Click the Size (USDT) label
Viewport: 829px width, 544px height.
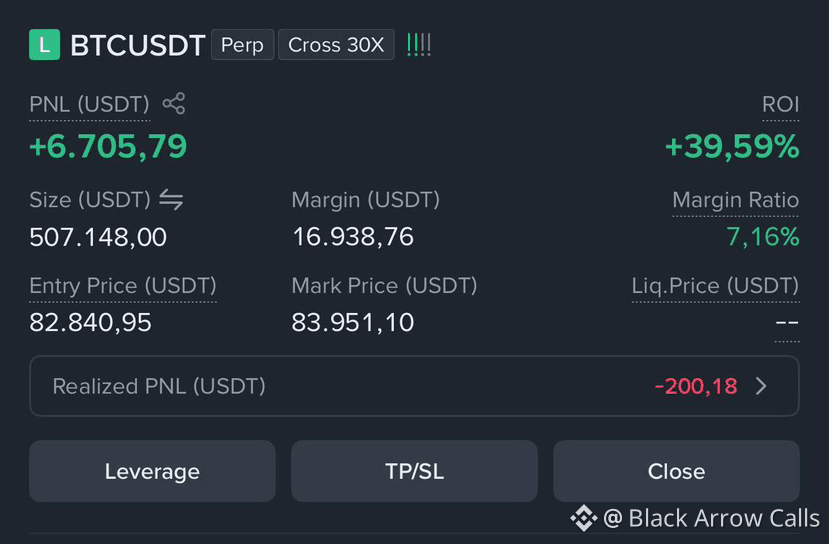click(90, 200)
